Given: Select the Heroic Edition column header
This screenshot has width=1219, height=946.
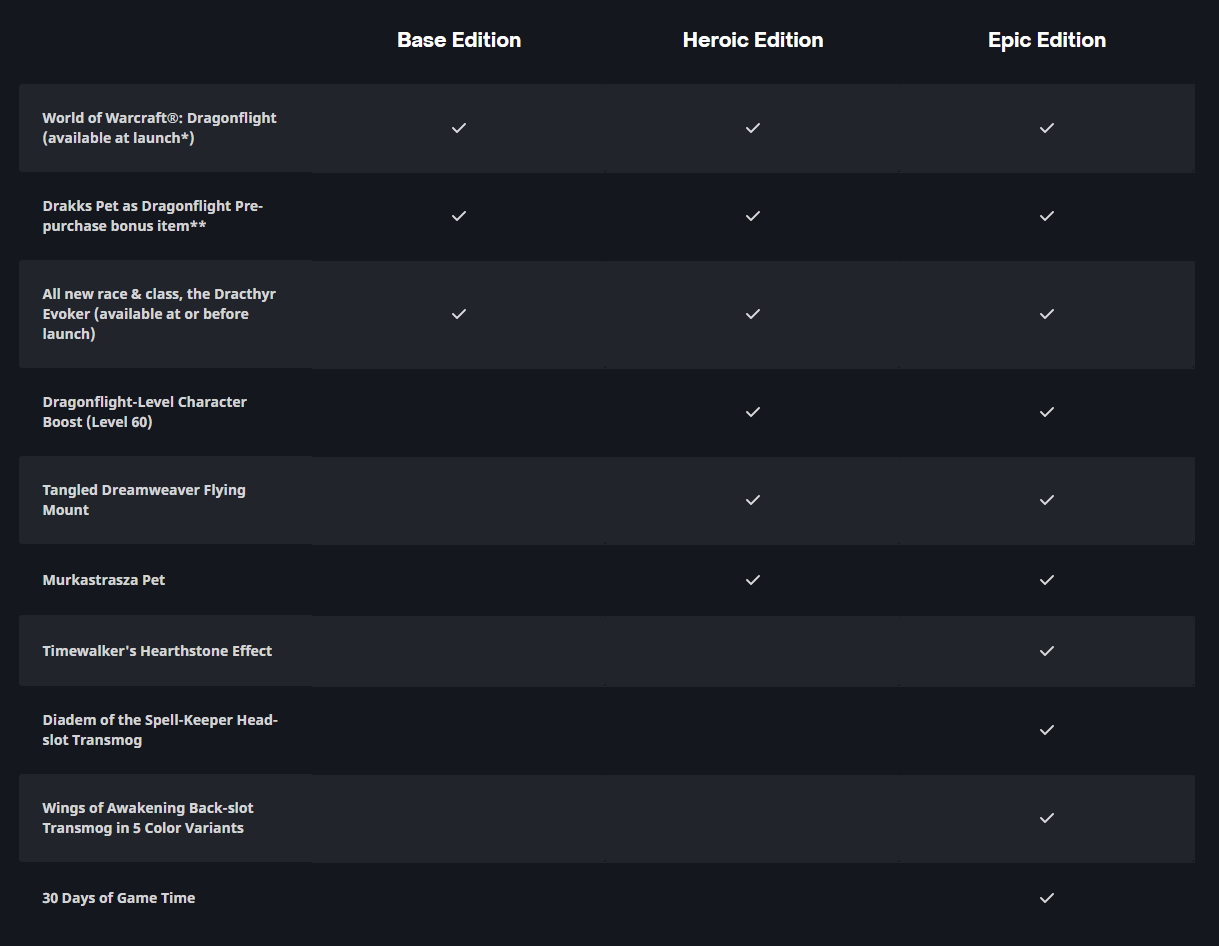Looking at the screenshot, I should pos(753,40).
